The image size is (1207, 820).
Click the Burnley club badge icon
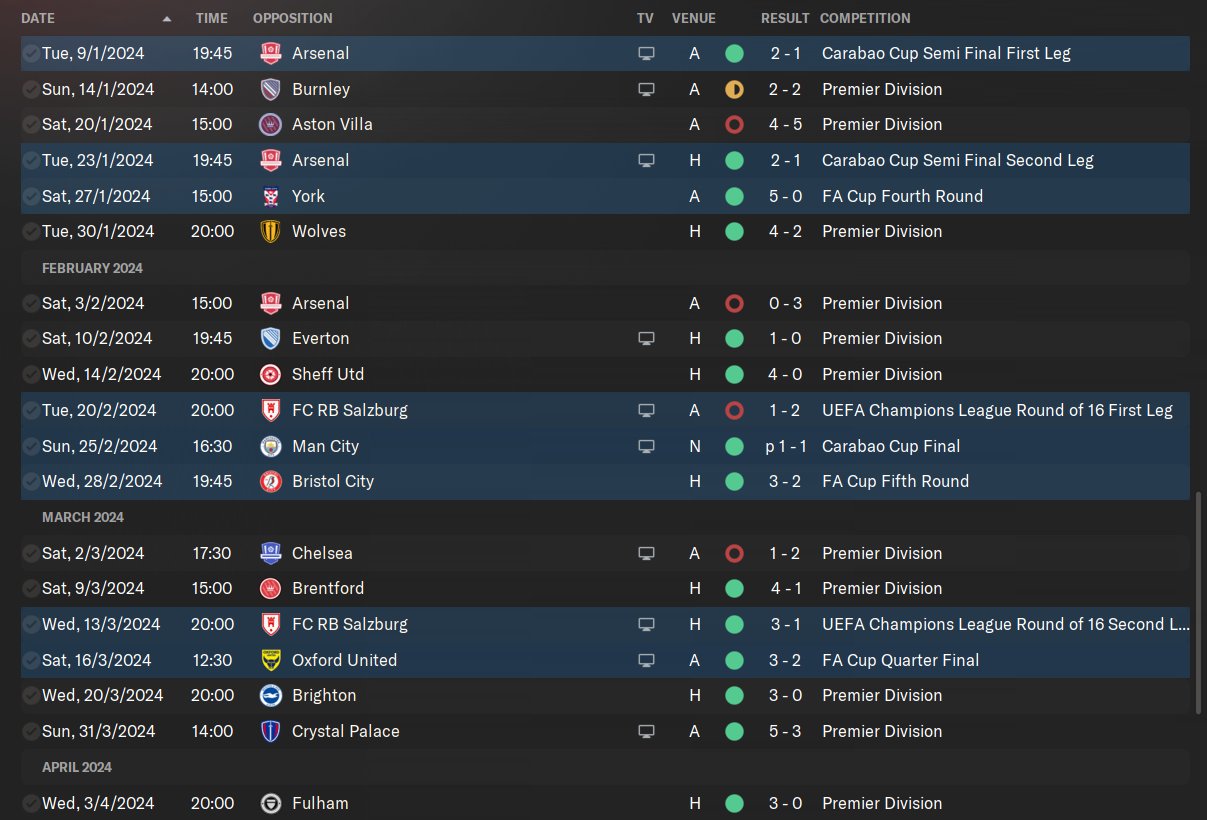[270, 89]
